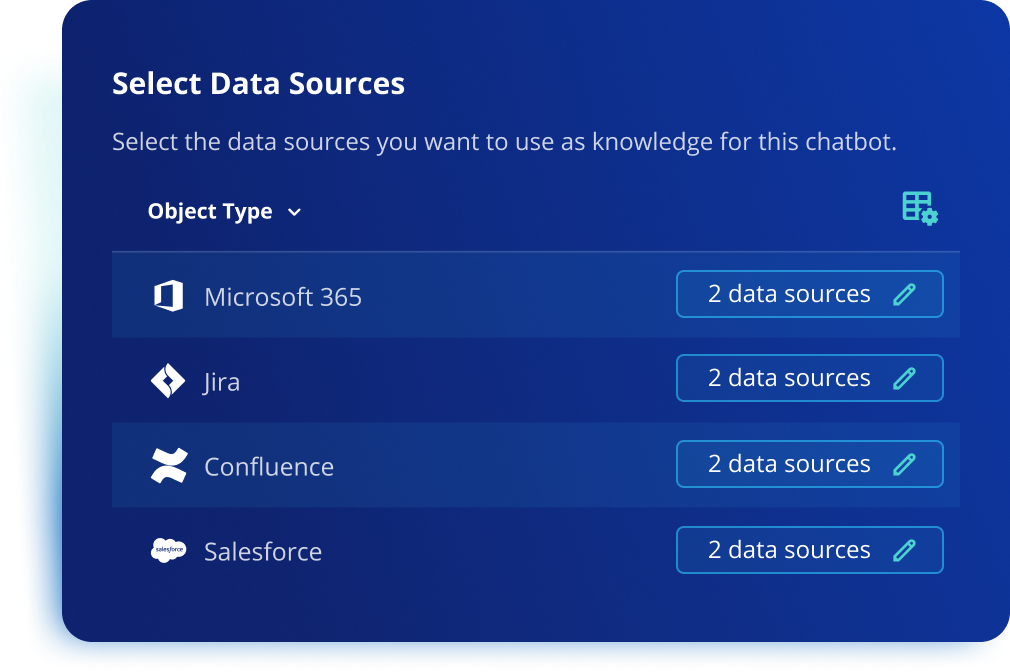The width and height of the screenshot is (1010, 672).
Task: Click the pencil icon in the Confluence row
Action: point(904,464)
